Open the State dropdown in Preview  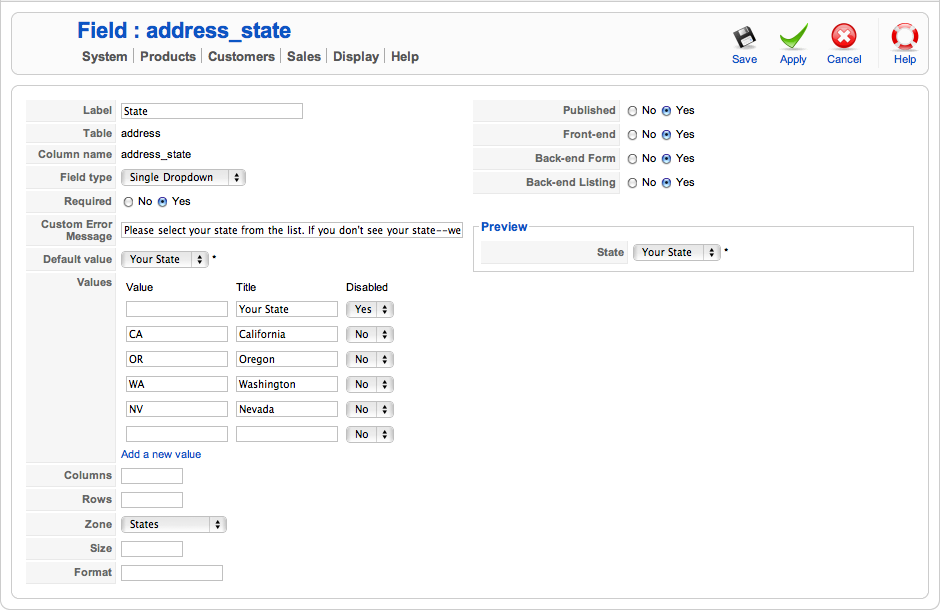coord(677,253)
